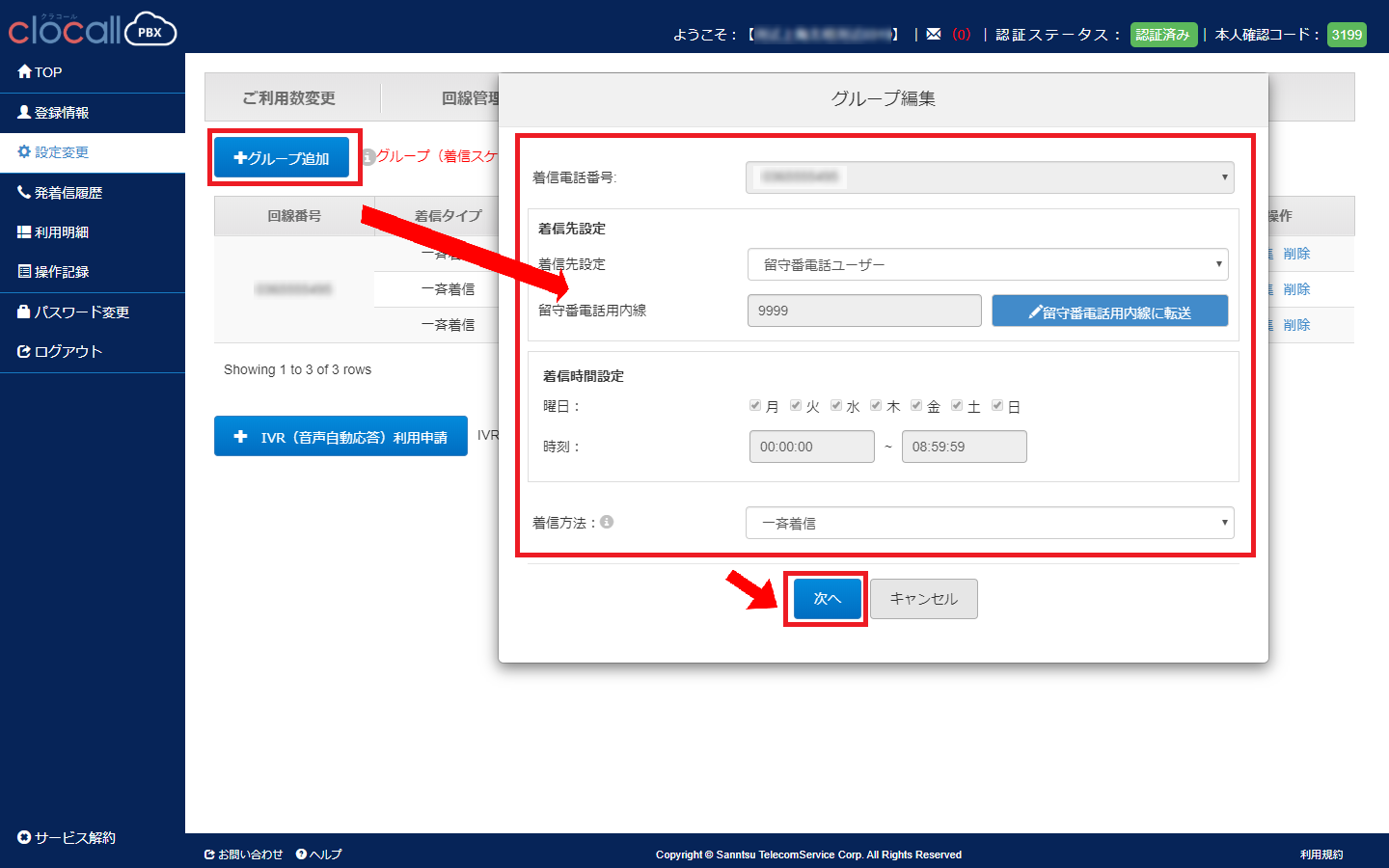Open the 着信先設定 dropdown showing 留守番電話ユーザー
This screenshot has height=868, width=1389.
(988, 264)
